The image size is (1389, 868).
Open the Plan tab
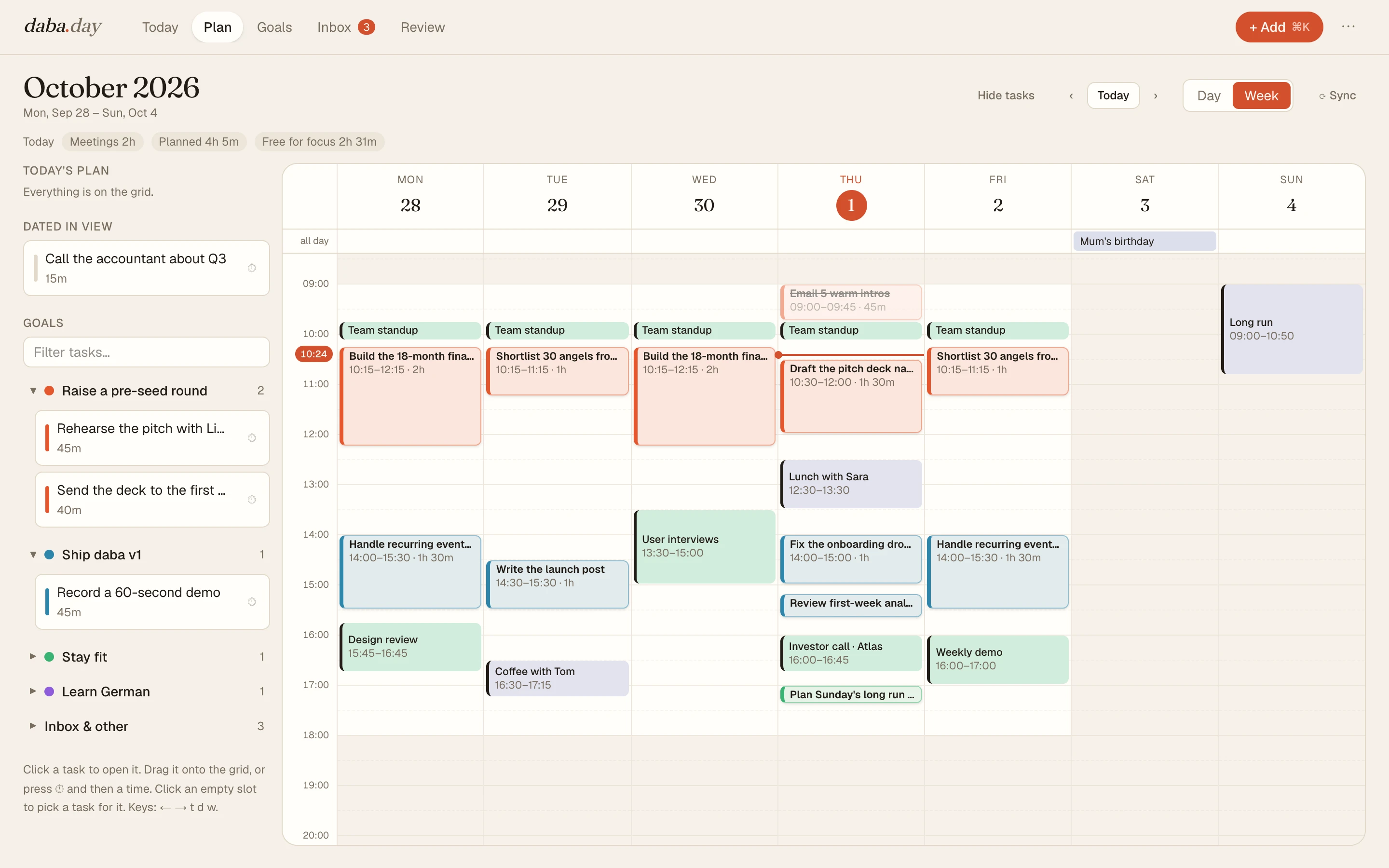point(218,27)
